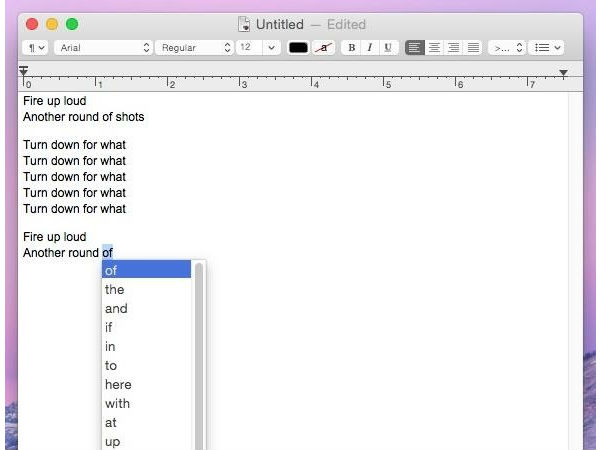Click the Untitled document icon in title bar
The width and height of the screenshot is (600, 450).
(x=244, y=24)
